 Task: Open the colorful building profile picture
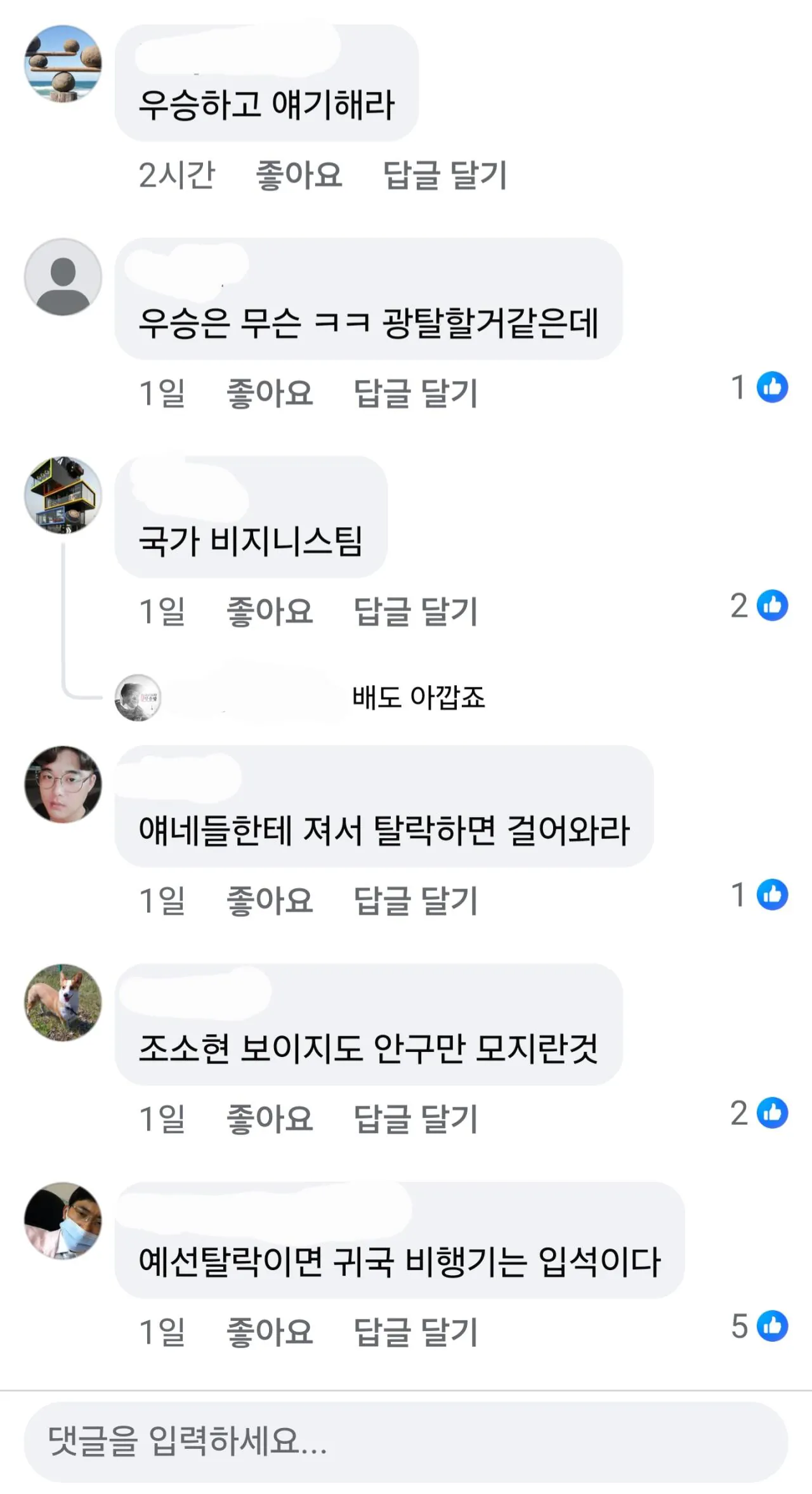63,495
